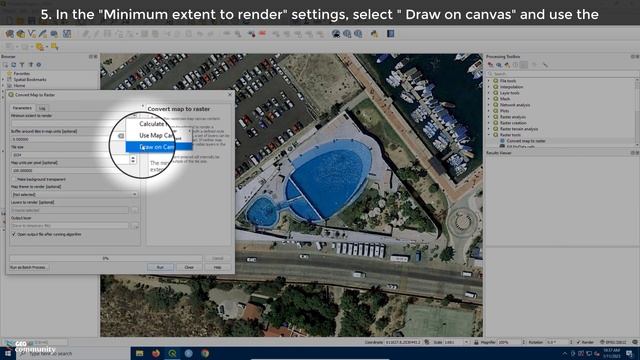This screenshot has height=360, width=640.
Task: Click second Processing Toolbox toolbar icon (Scripts)
Action: (x=499, y=65)
